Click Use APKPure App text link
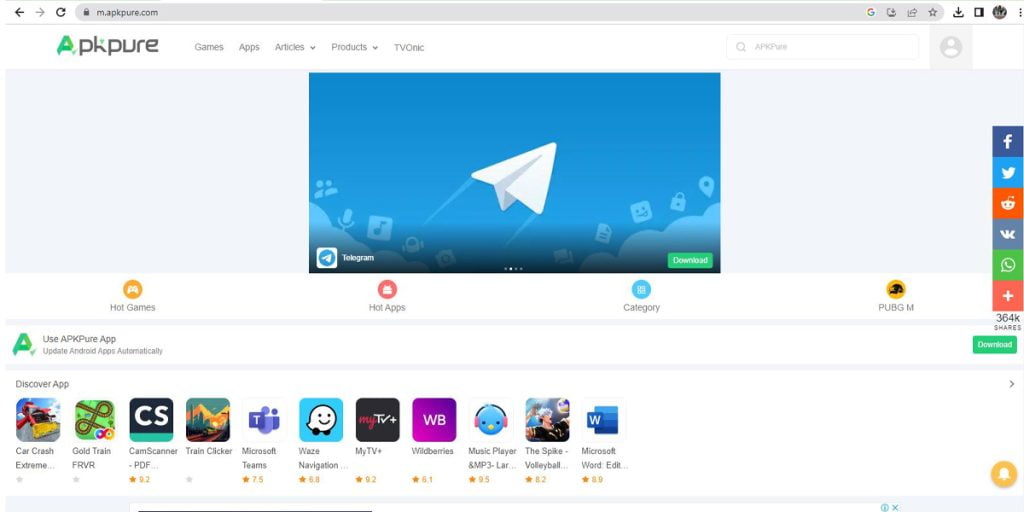 pos(79,339)
